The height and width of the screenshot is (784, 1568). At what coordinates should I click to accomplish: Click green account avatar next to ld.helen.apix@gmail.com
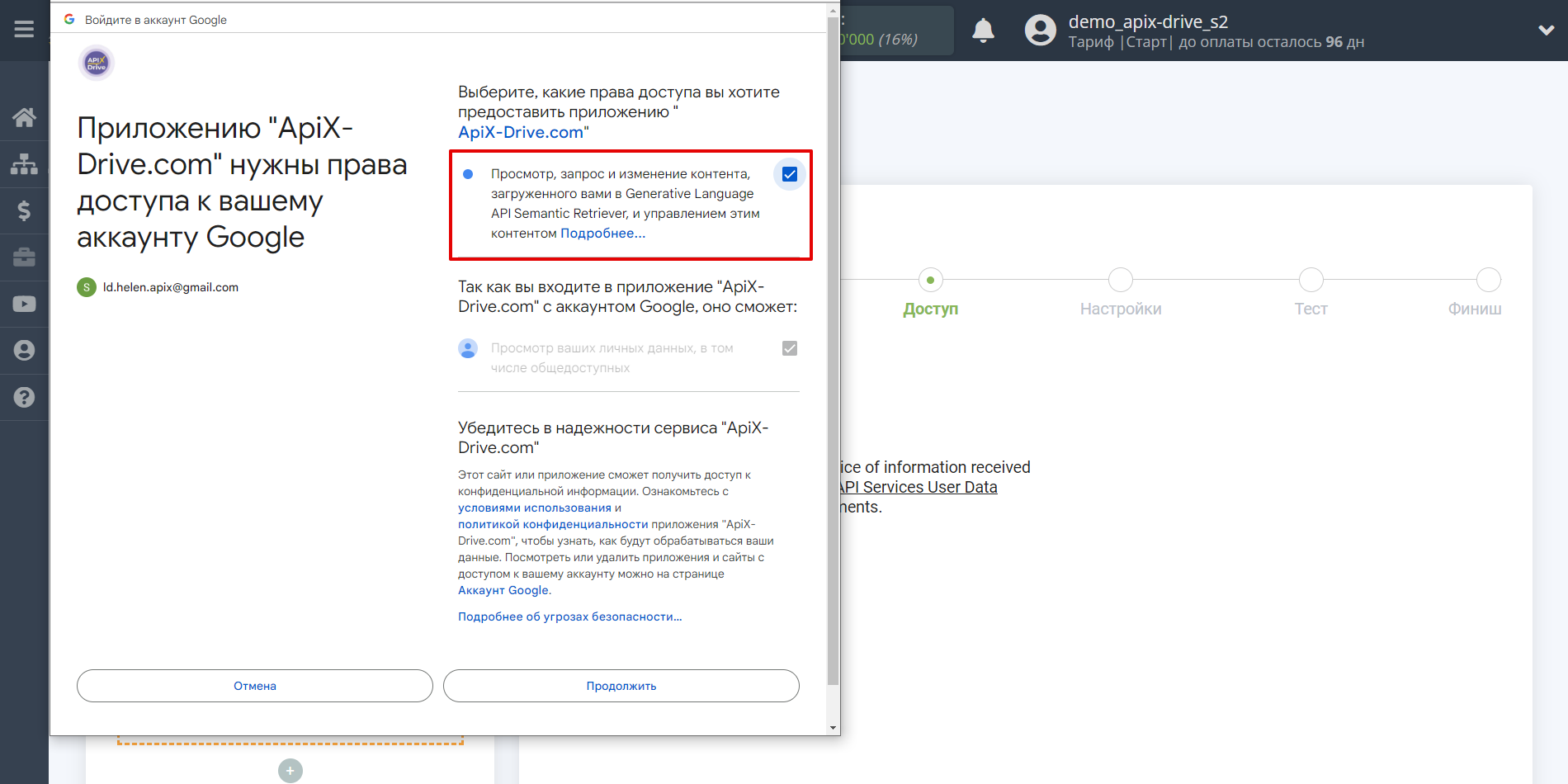(x=87, y=287)
